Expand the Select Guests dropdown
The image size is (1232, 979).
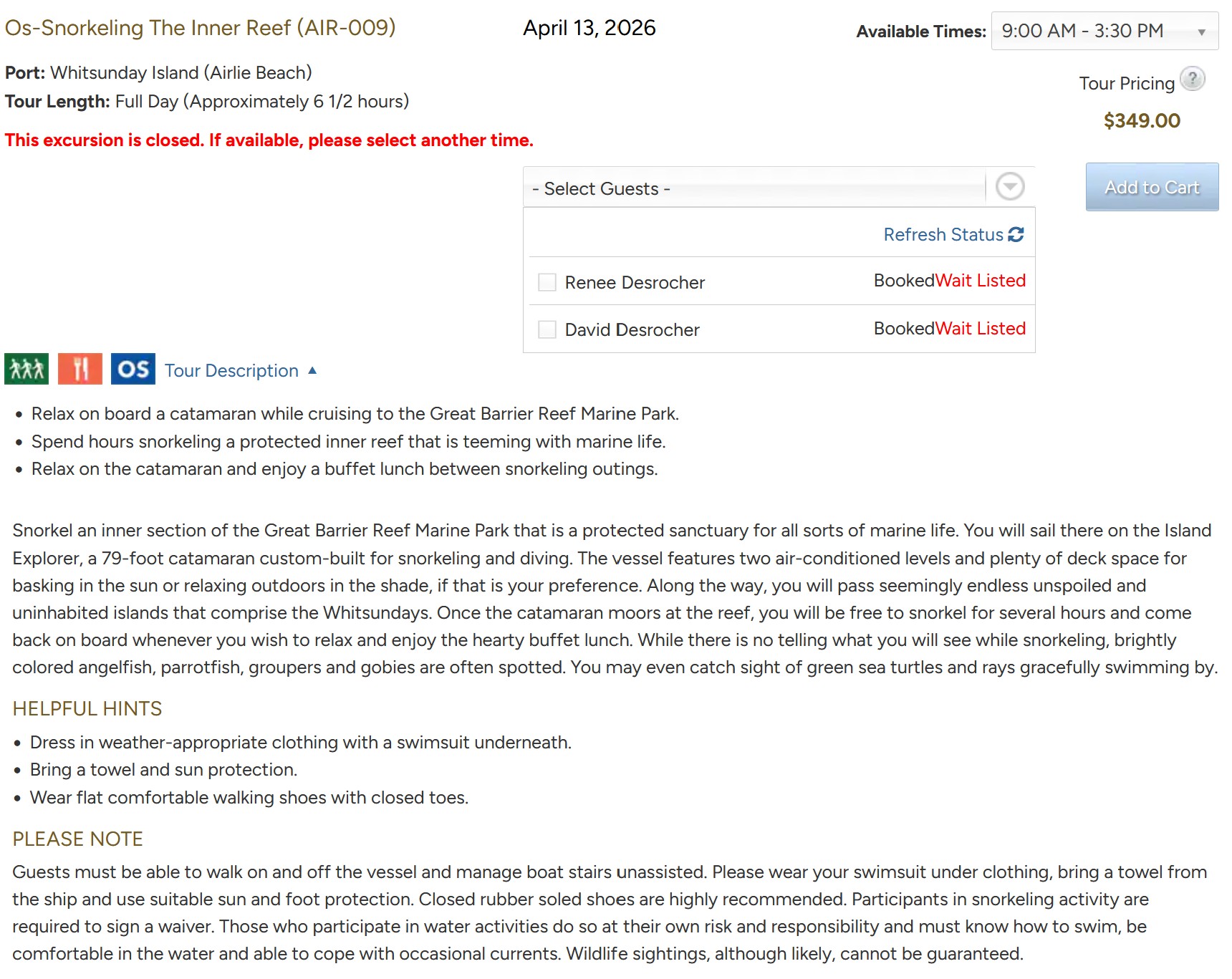758,188
